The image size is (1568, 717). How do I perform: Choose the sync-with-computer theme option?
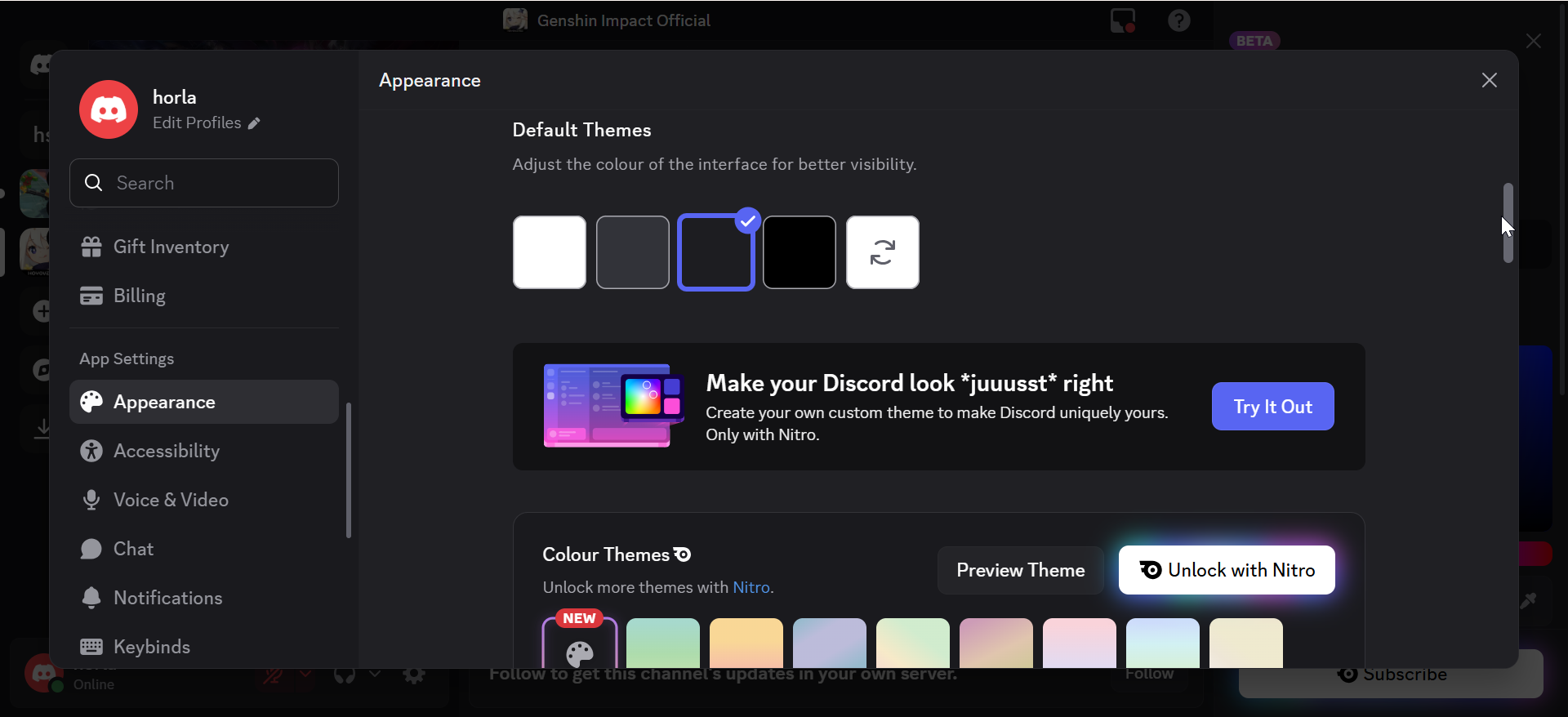click(x=883, y=252)
